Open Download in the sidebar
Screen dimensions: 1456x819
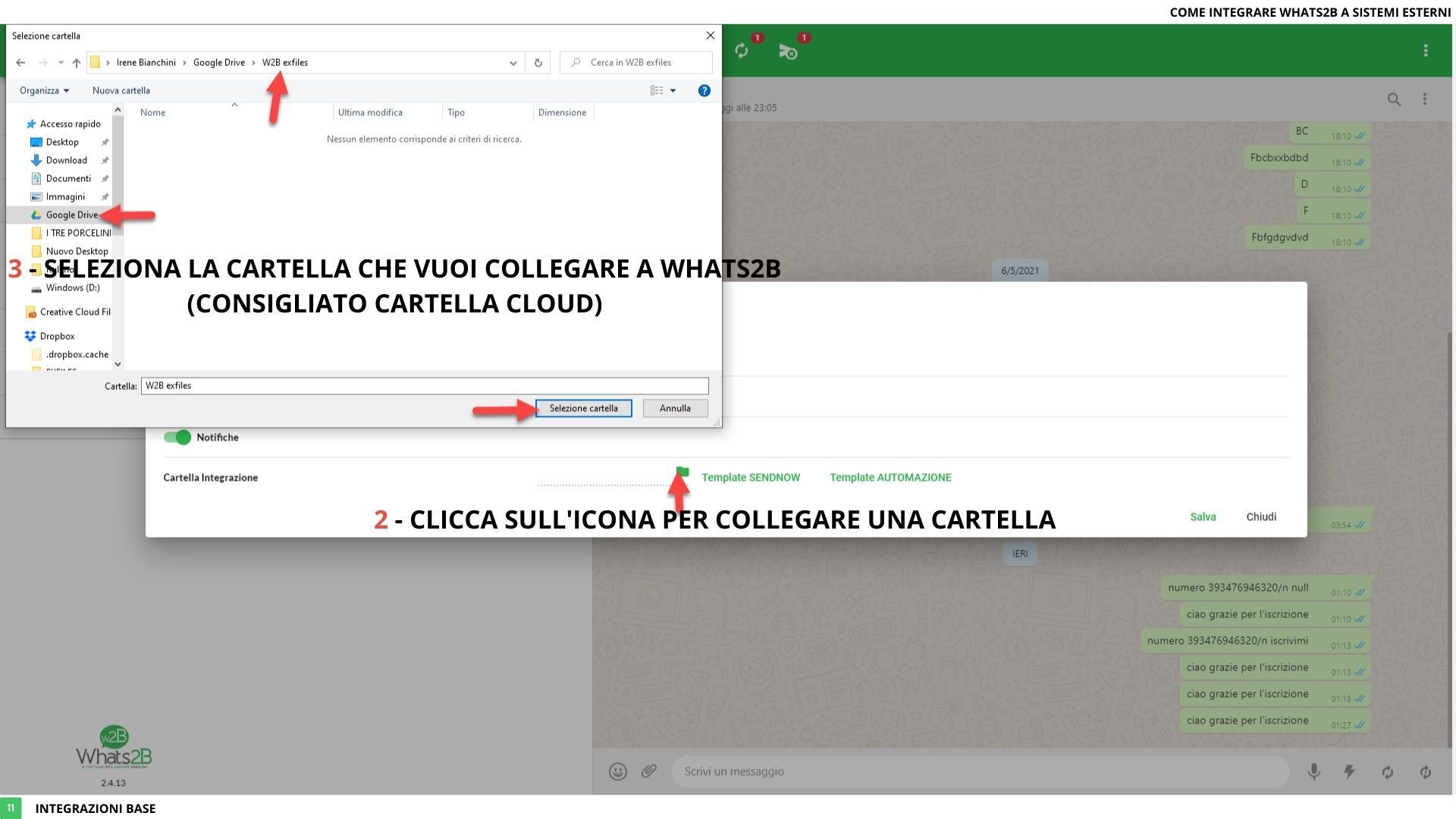click(66, 160)
